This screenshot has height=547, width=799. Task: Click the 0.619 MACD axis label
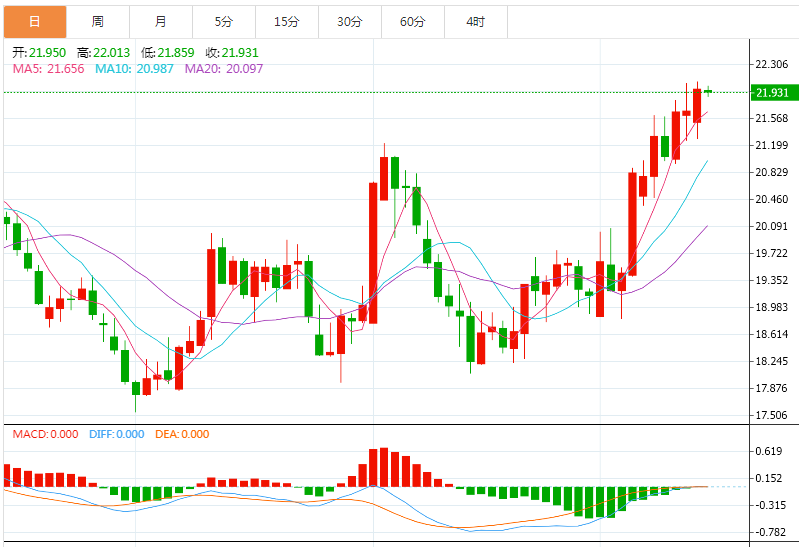[769, 451]
